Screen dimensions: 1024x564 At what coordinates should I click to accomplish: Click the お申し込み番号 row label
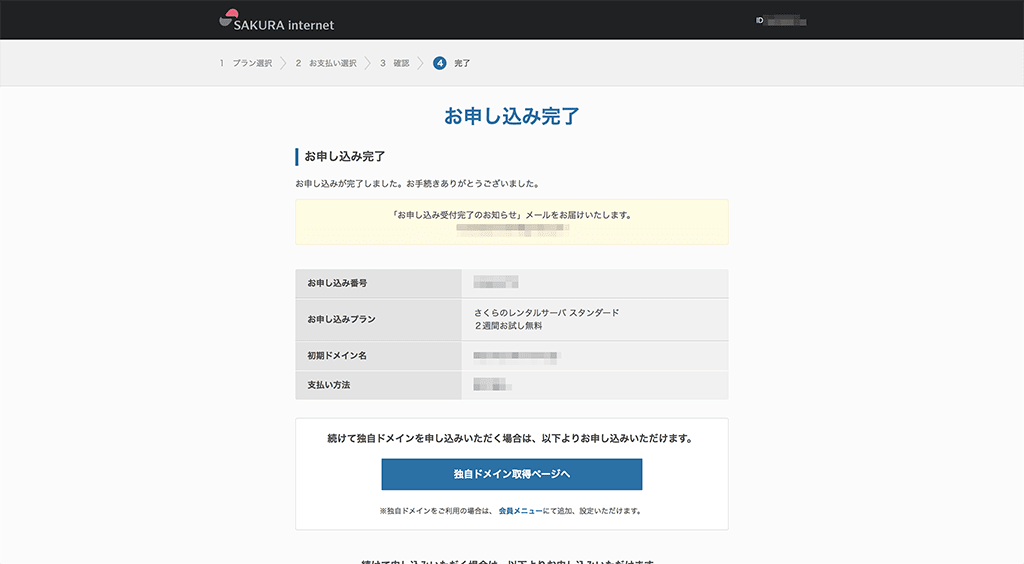click(337, 283)
